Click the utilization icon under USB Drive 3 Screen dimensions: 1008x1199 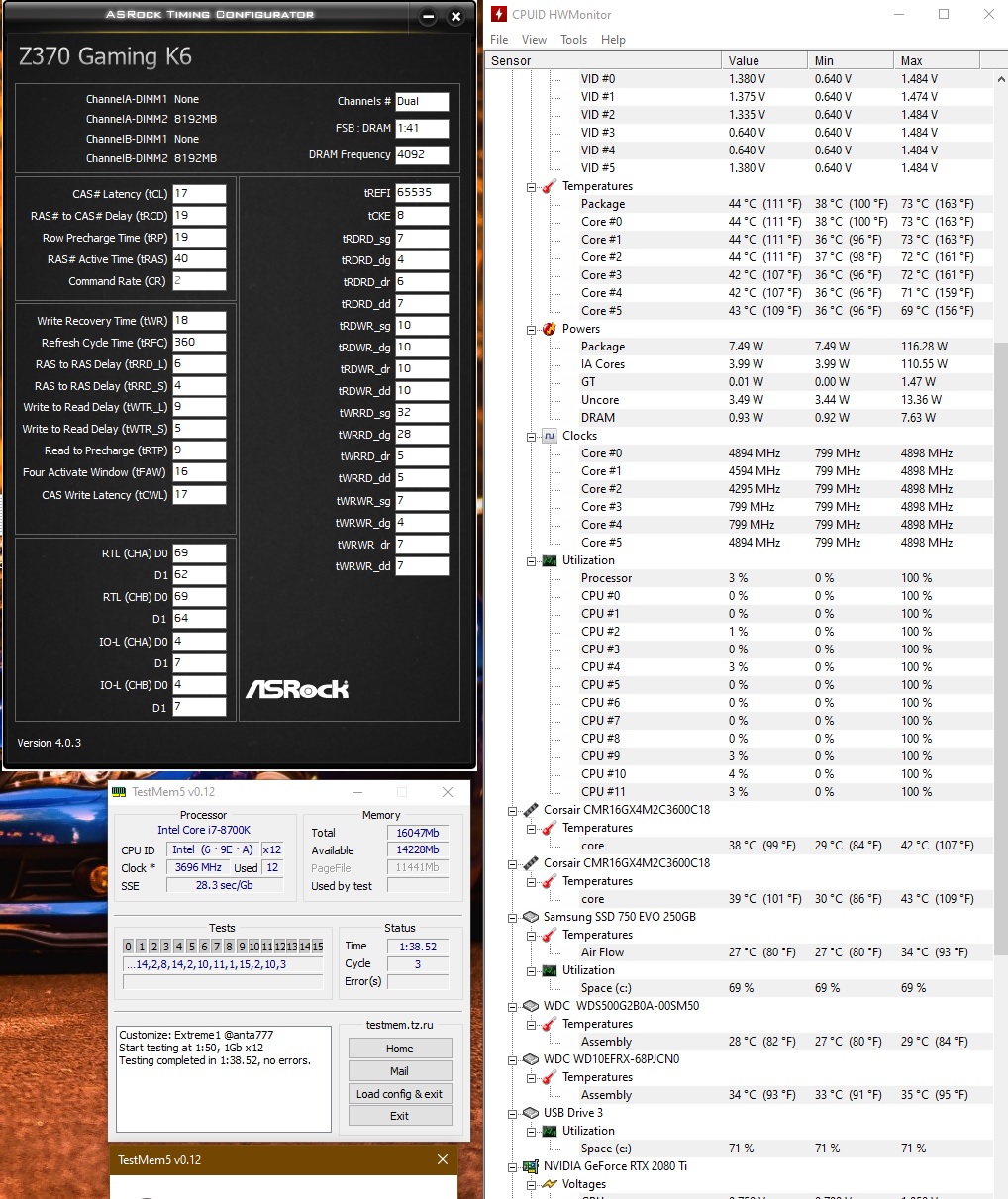pyautogui.click(x=549, y=1131)
